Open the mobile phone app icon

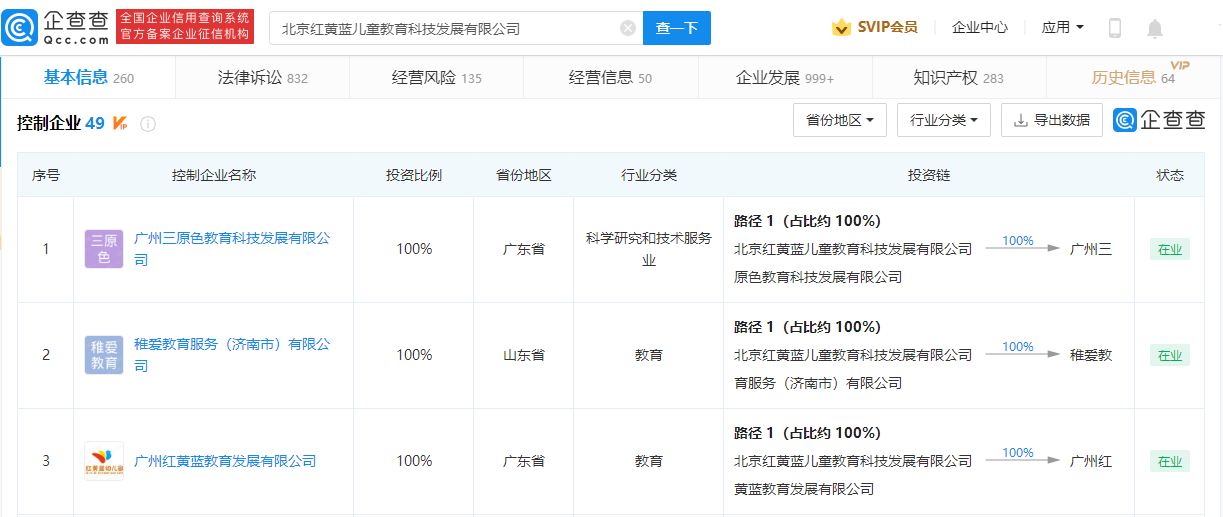[1115, 28]
